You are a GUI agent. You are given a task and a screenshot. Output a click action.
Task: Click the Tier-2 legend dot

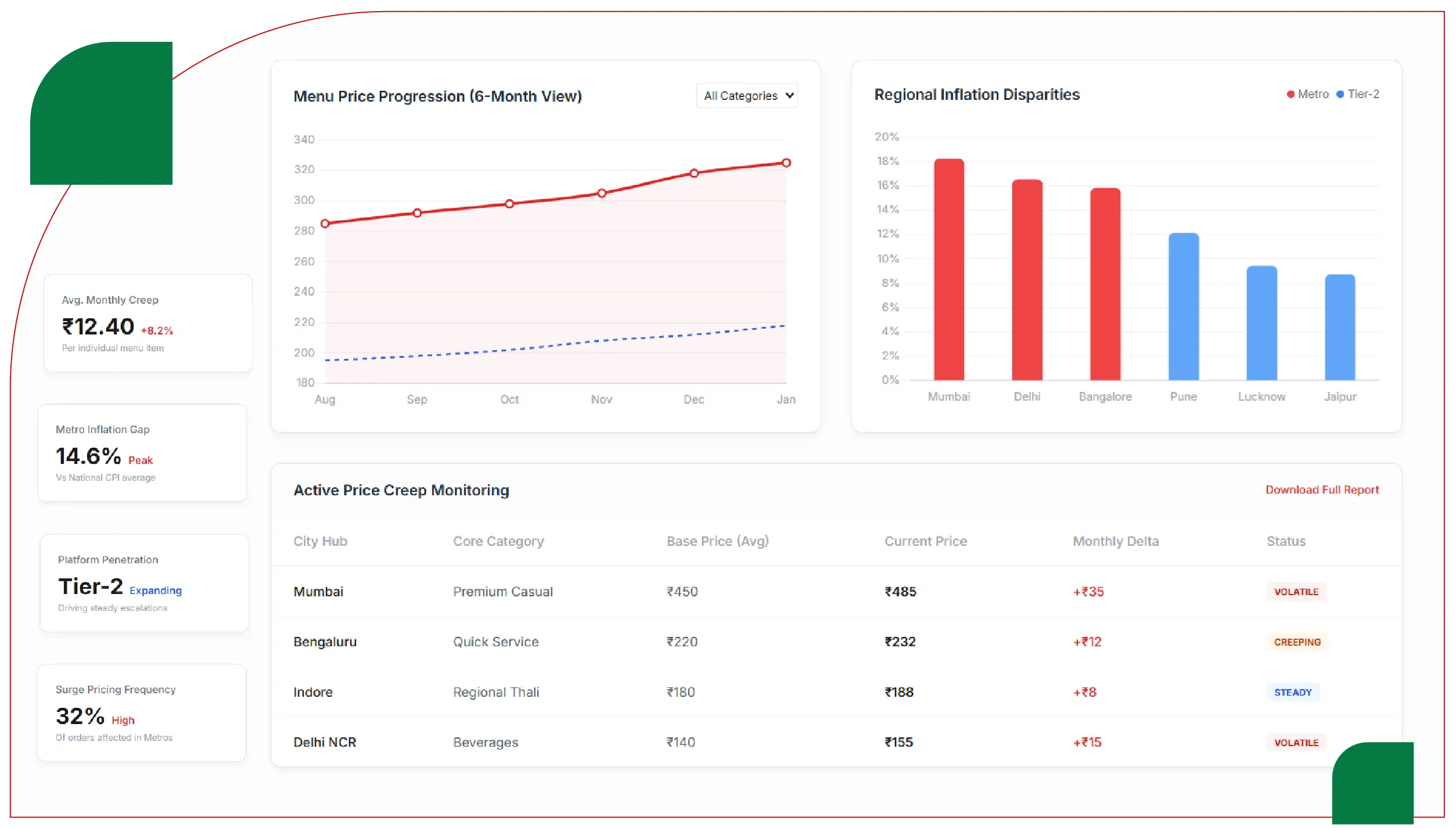click(x=1341, y=93)
